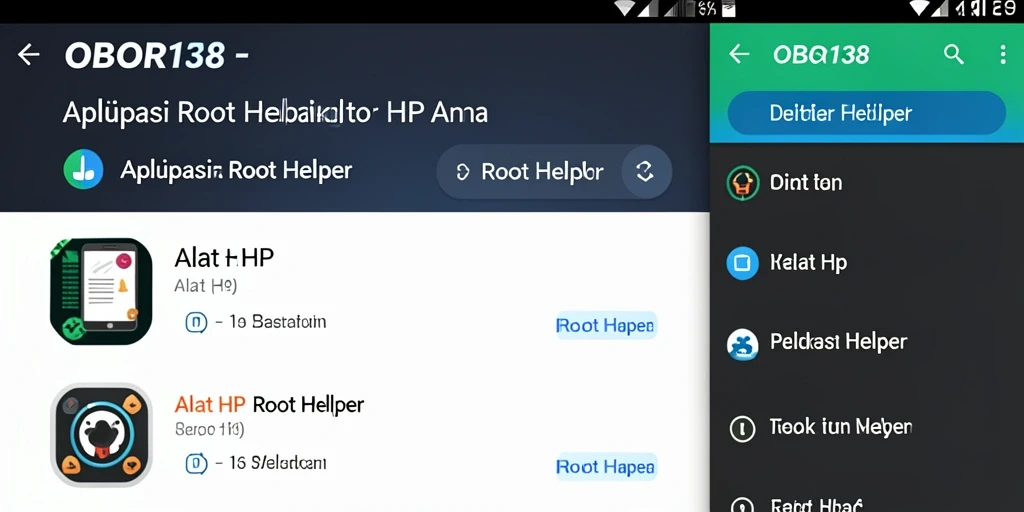The width and height of the screenshot is (1024, 512).
Task: Click the Seroo subtitle under Alat HP Root Hellper
Action: pos(209,430)
